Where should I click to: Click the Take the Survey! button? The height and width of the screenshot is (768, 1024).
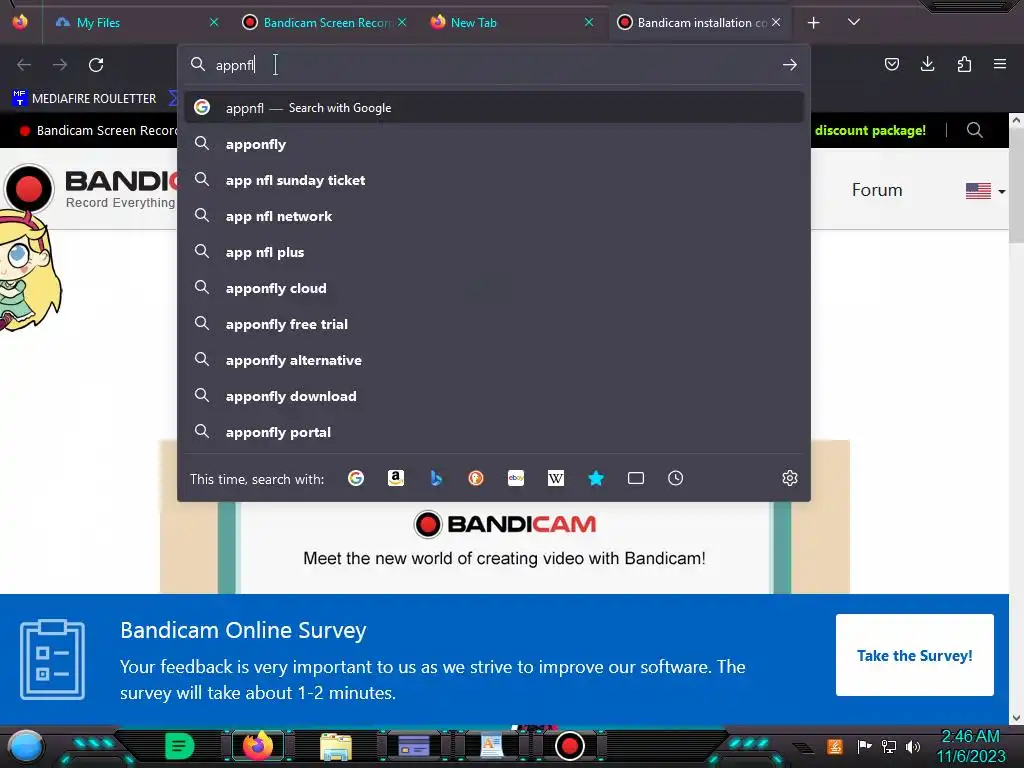[914, 655]
